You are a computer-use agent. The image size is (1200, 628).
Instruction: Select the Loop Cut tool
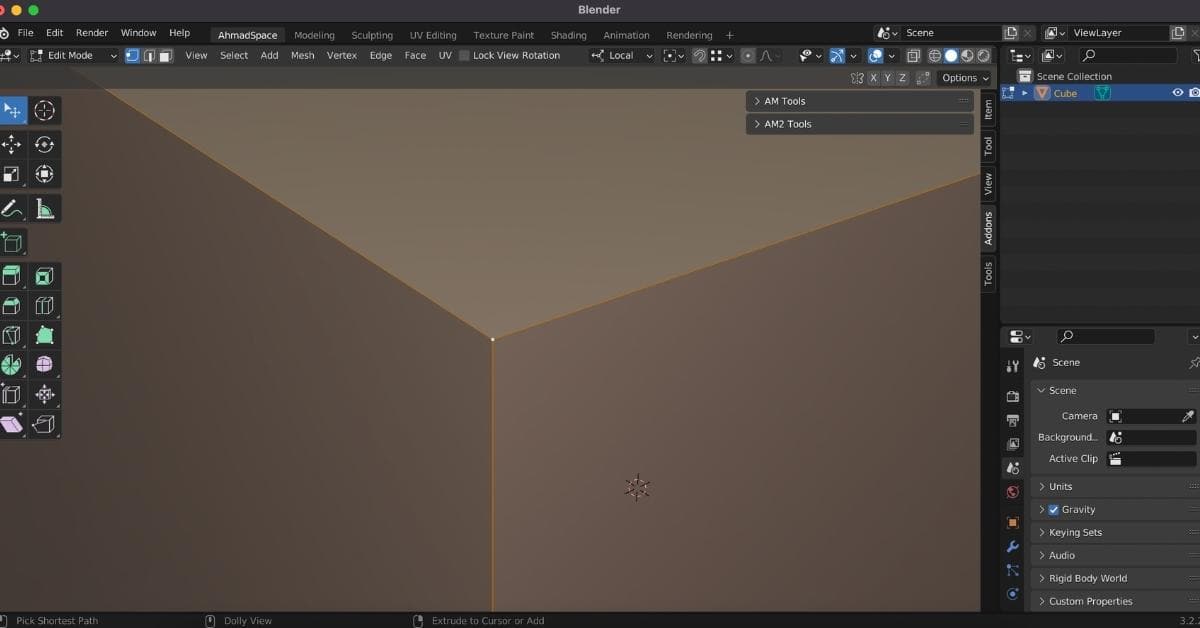tap(44, 306)
